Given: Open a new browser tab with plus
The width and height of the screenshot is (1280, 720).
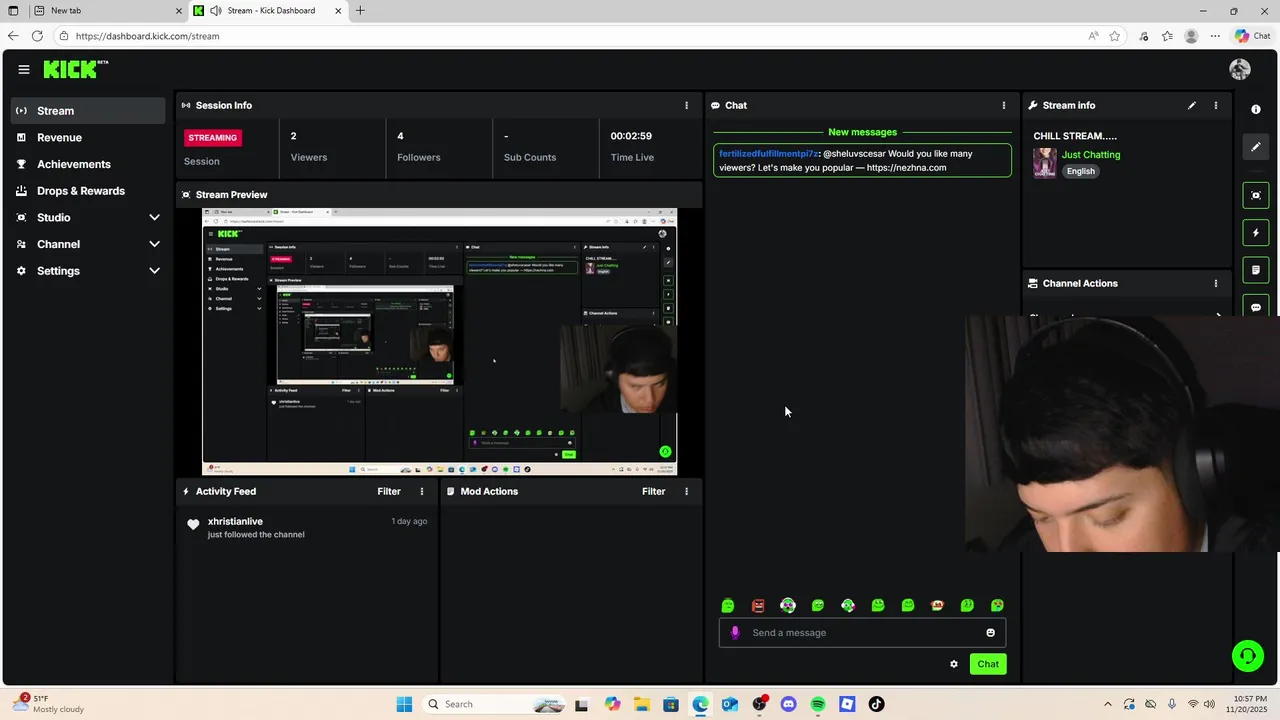Looking at the screenshot, I should 360,11.
